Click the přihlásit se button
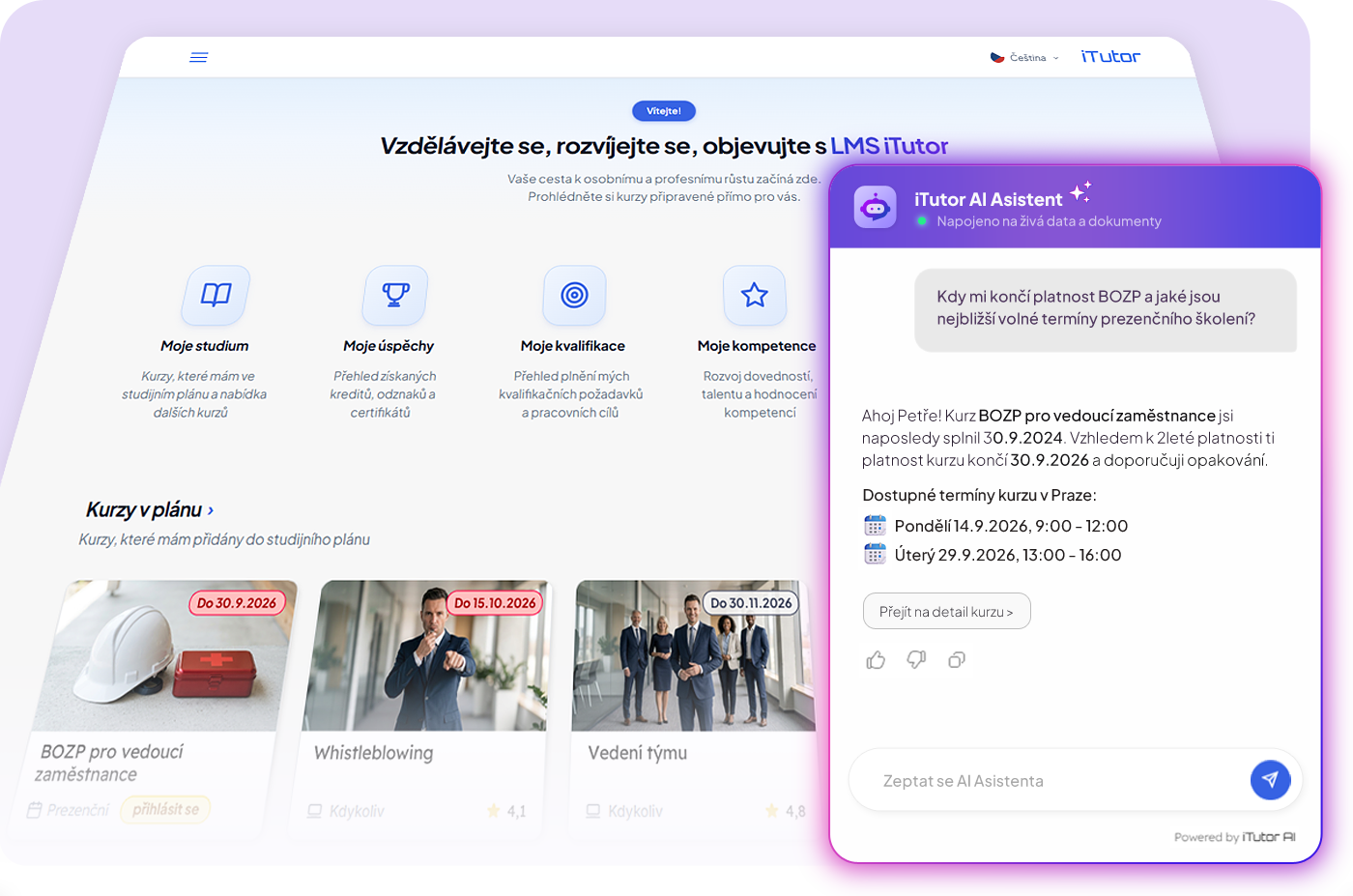 coord(165,809)
